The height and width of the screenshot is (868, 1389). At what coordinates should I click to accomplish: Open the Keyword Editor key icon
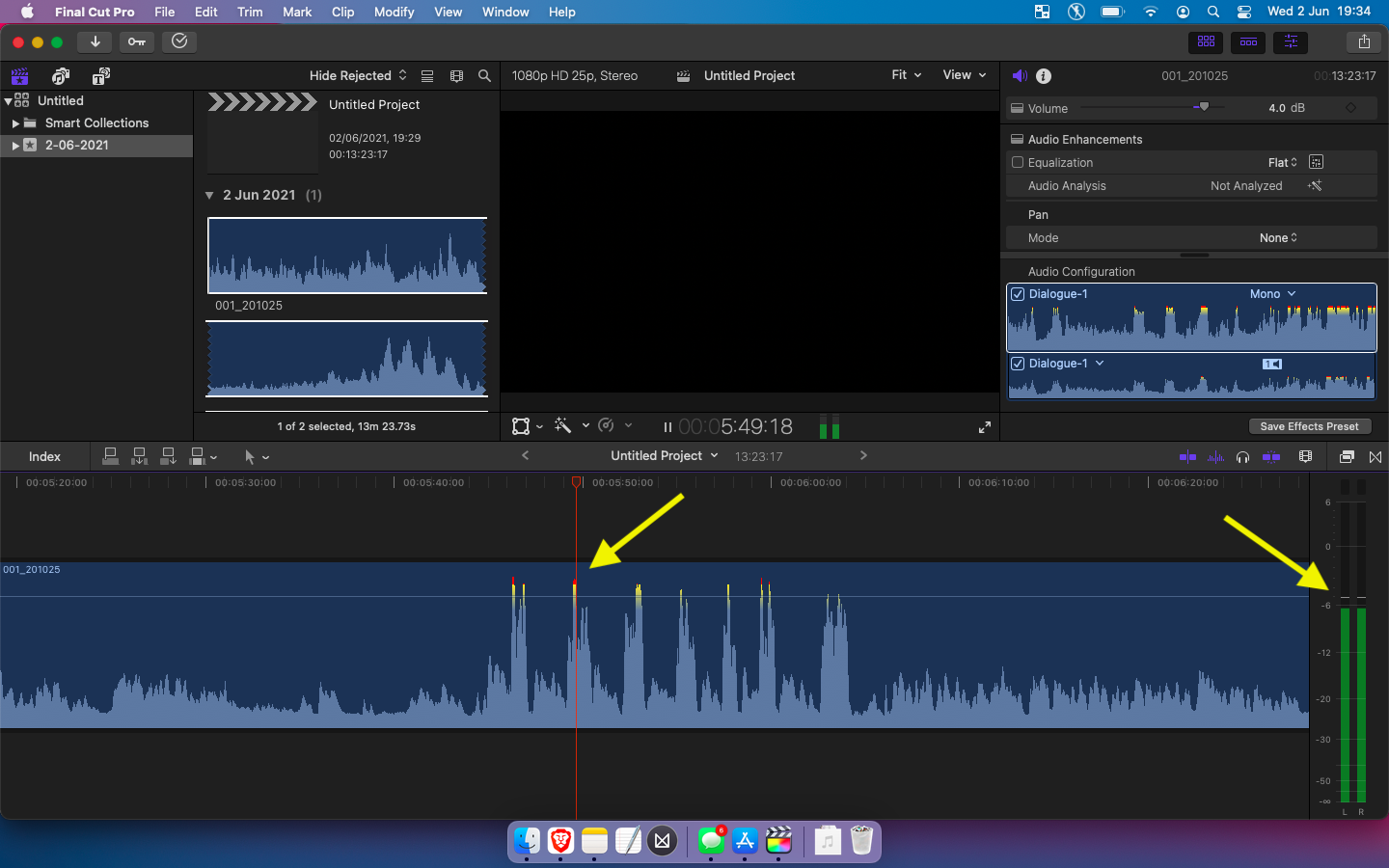pyautogui.click(x=137, y=41)
